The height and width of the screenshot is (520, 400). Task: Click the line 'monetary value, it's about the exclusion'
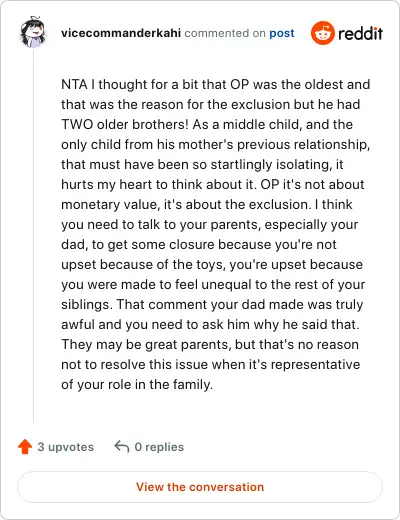pos(207,204)
